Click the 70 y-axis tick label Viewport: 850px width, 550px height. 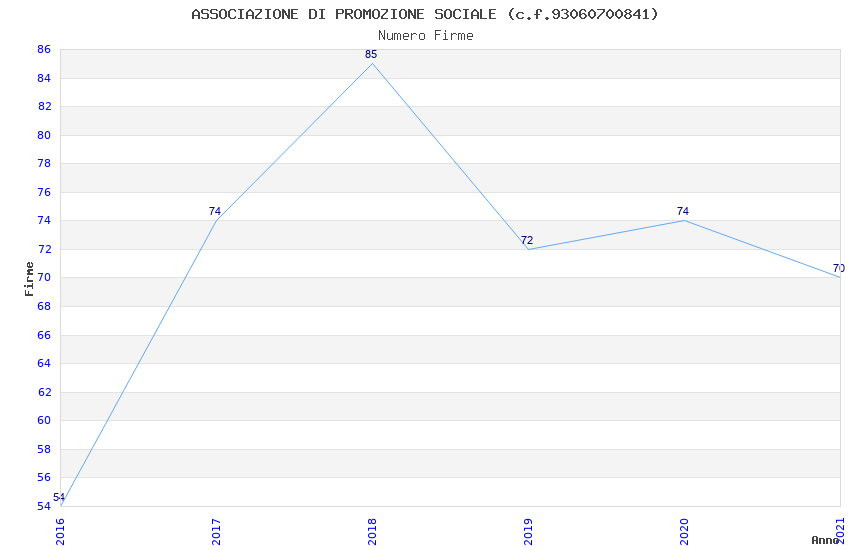pyautogui.click(x=44, y=278)
